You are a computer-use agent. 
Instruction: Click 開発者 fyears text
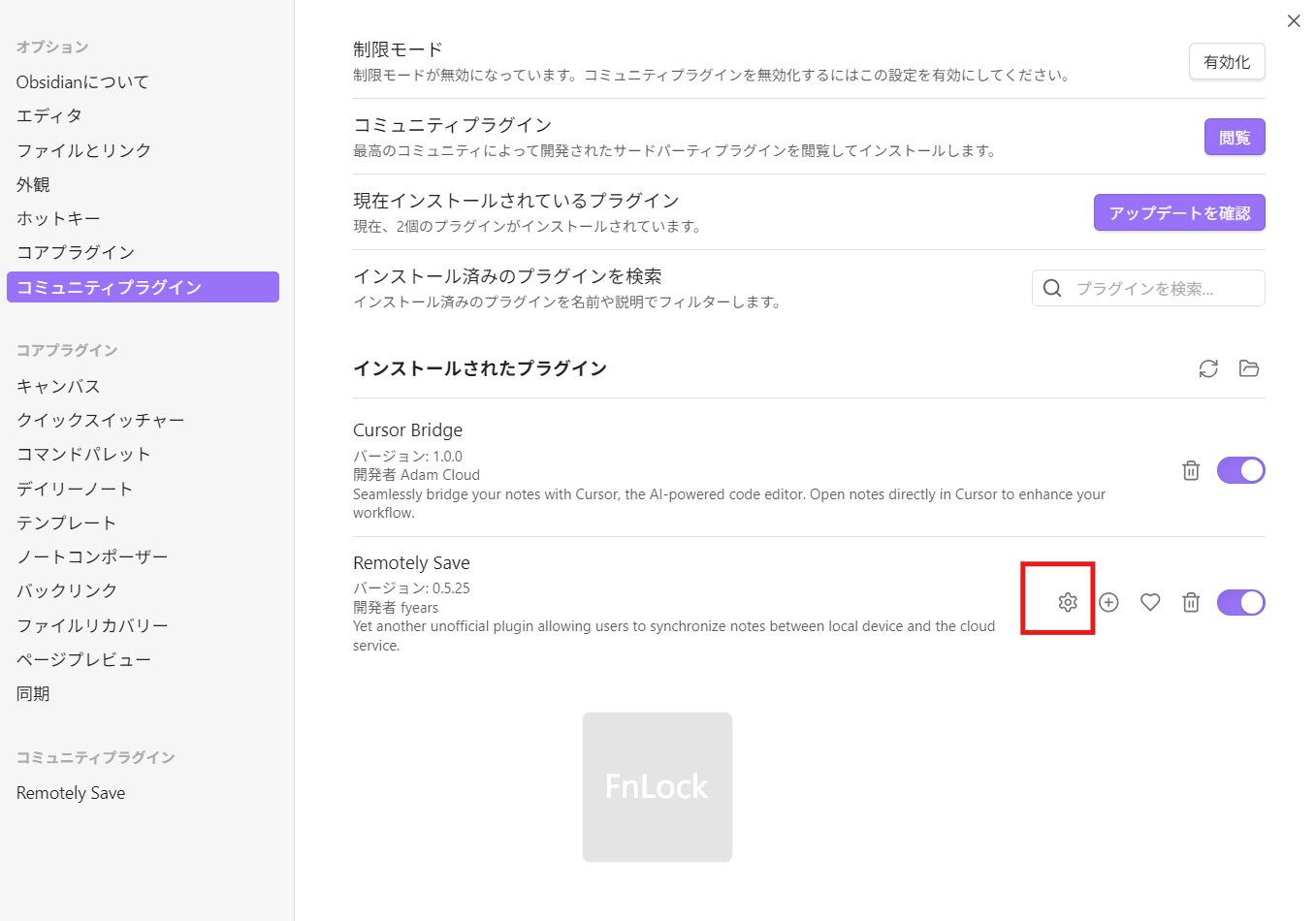click(396, 608)
